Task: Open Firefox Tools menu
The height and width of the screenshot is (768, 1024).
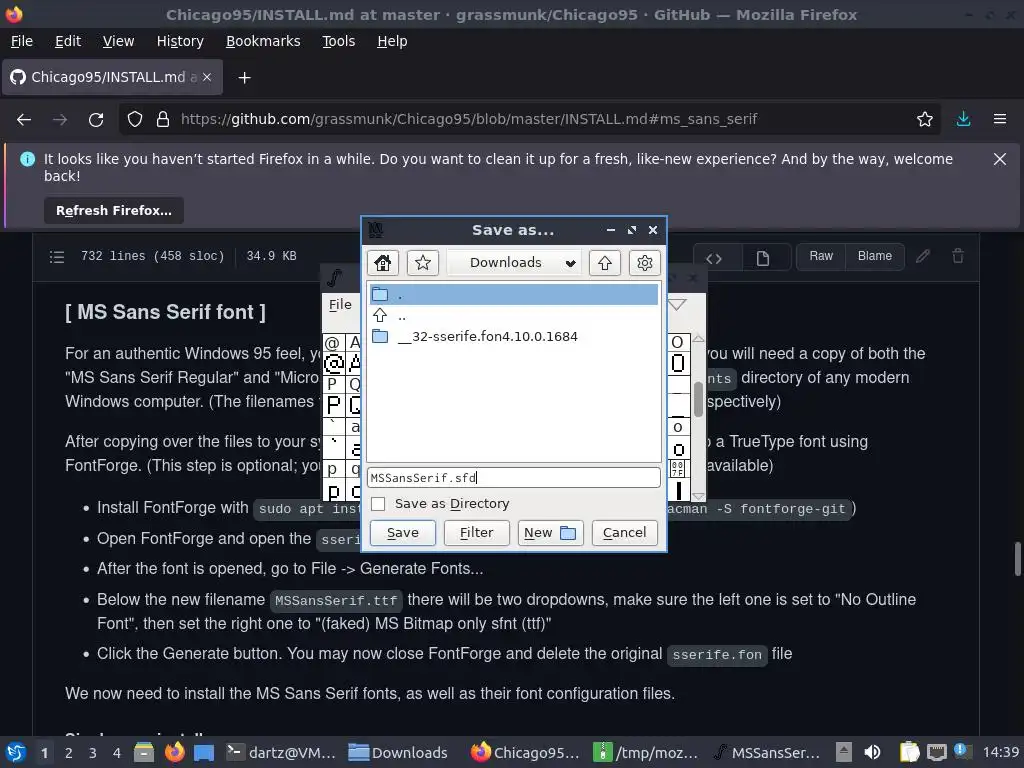Action: [338, 41]
